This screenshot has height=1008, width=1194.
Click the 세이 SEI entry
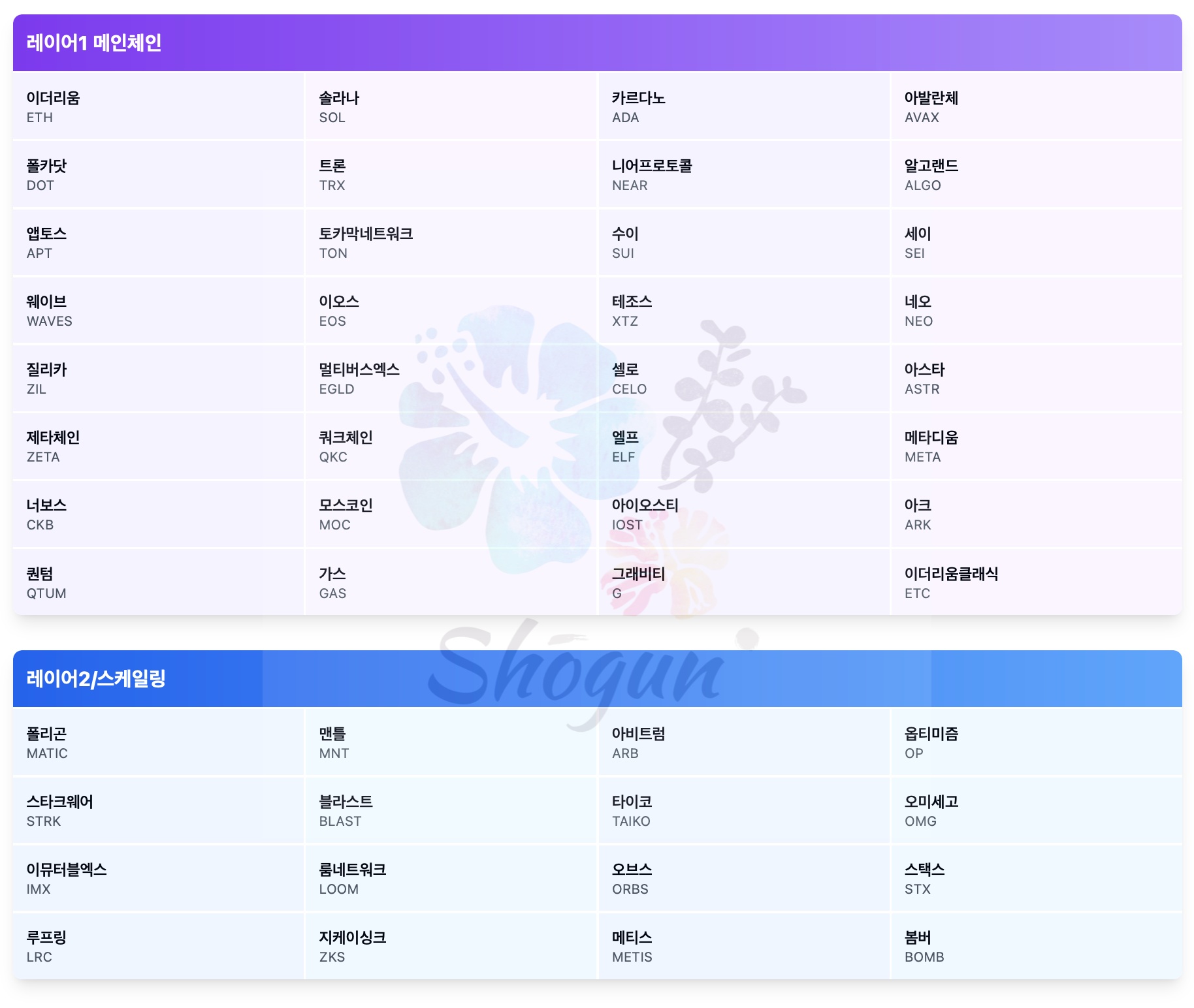point(1037,242)
